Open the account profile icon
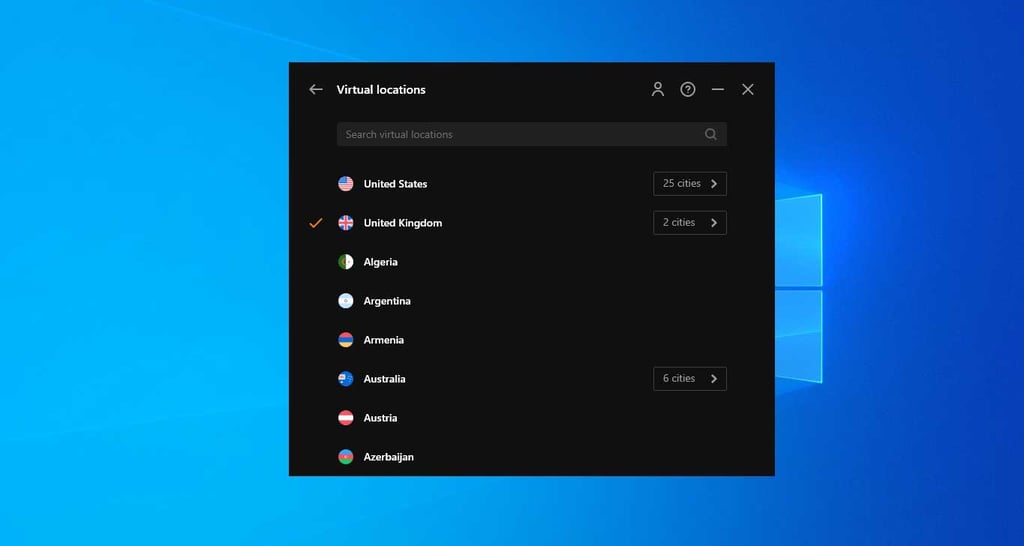1024x546 pixels. (658, 89)
